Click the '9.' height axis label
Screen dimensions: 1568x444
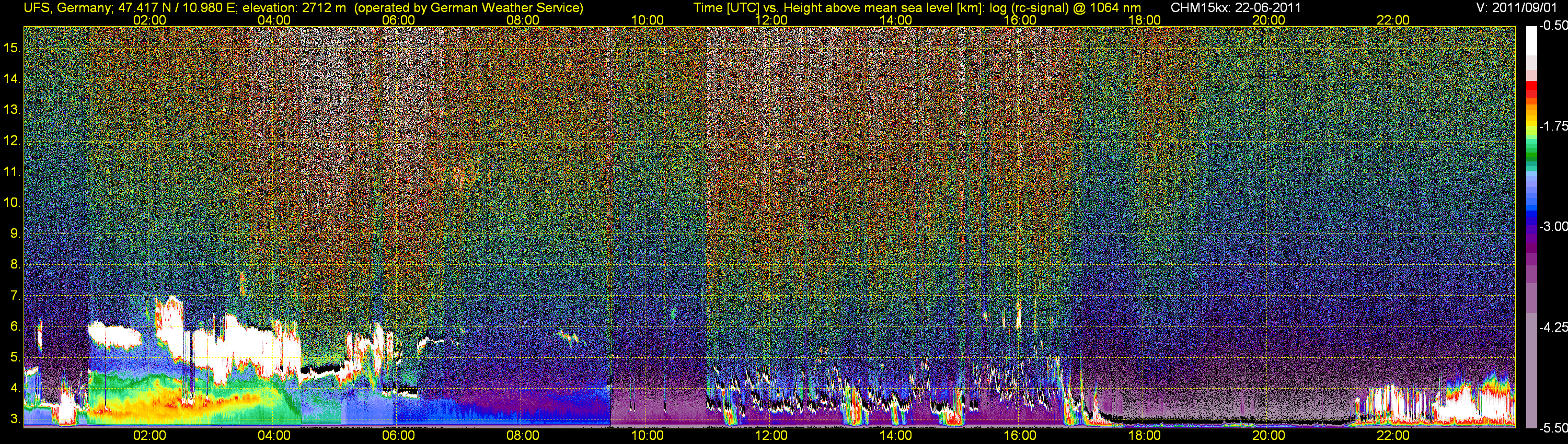pos(15,233)
